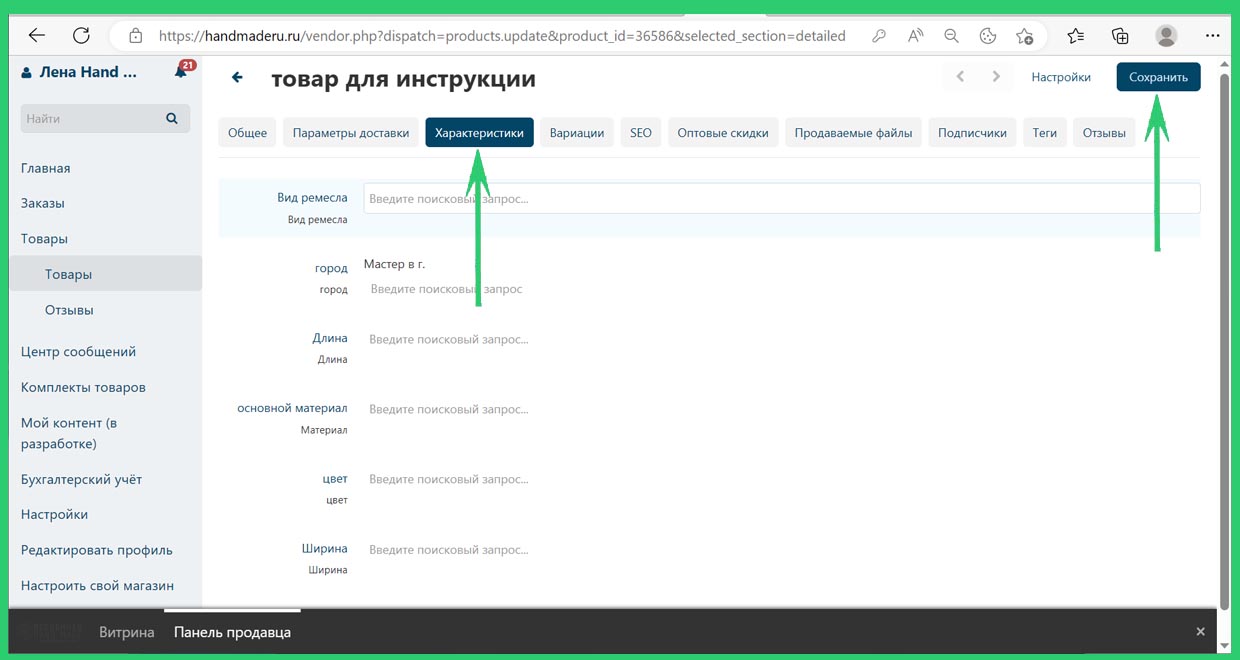
Task: Select Заказы in the sidebar
Action: click(43, 203)
